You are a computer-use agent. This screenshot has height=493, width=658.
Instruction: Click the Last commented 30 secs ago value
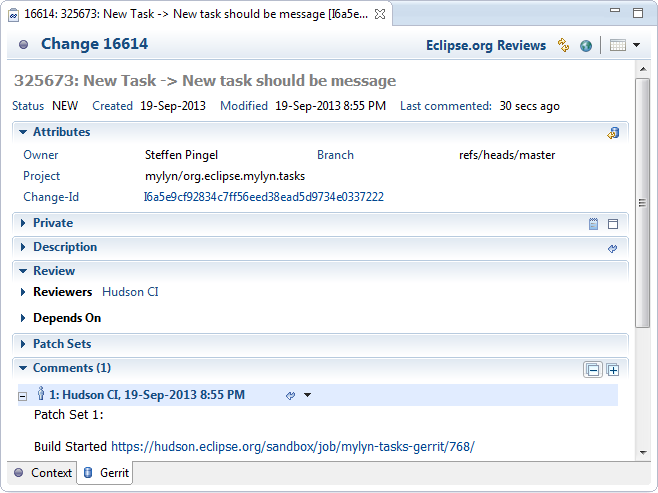coord(529,106)
